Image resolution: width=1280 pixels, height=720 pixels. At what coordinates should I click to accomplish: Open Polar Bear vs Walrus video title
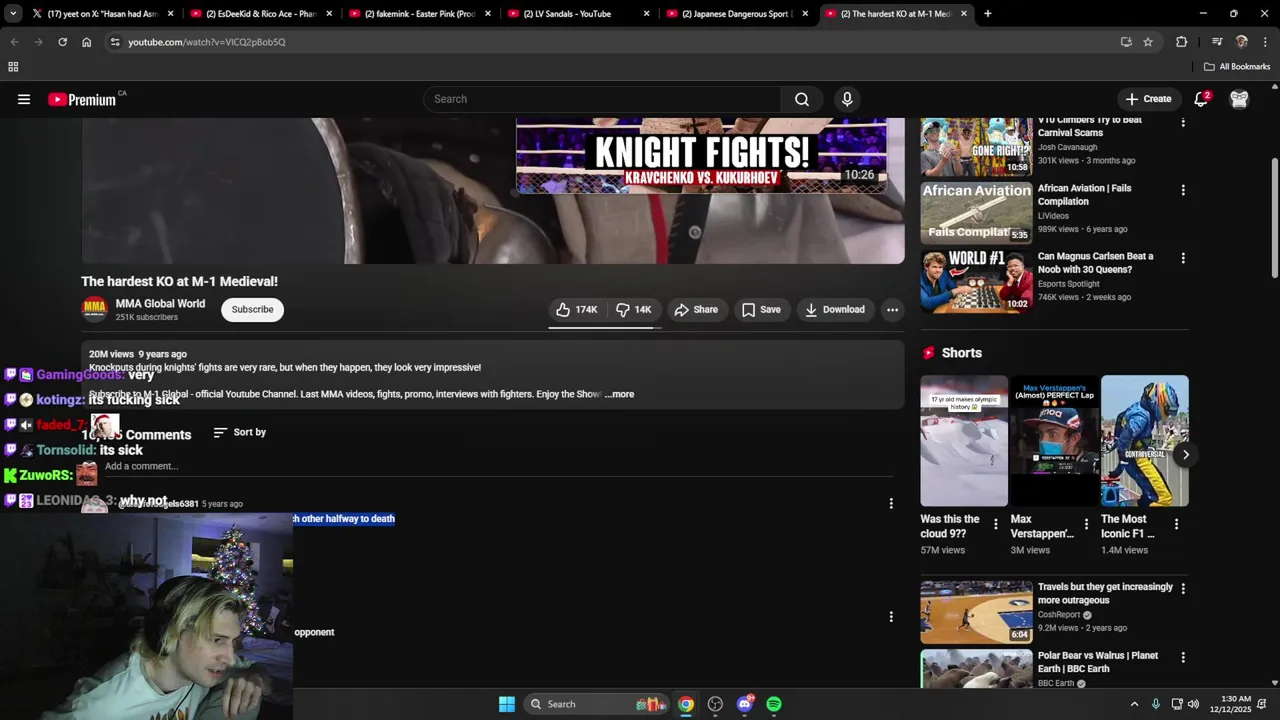[1098, 662]
